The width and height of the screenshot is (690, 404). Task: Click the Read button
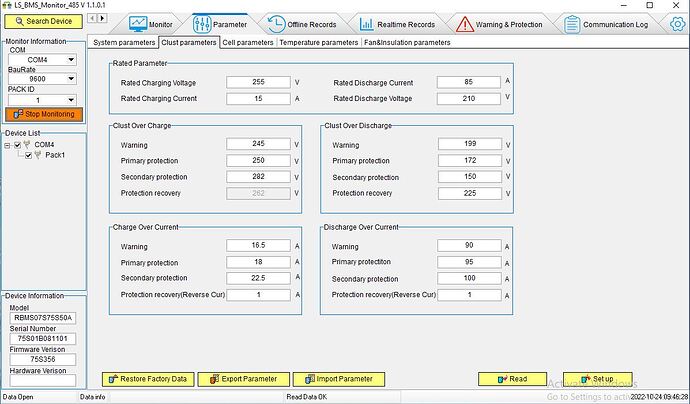pyautogui.click(x=513, y=379)
